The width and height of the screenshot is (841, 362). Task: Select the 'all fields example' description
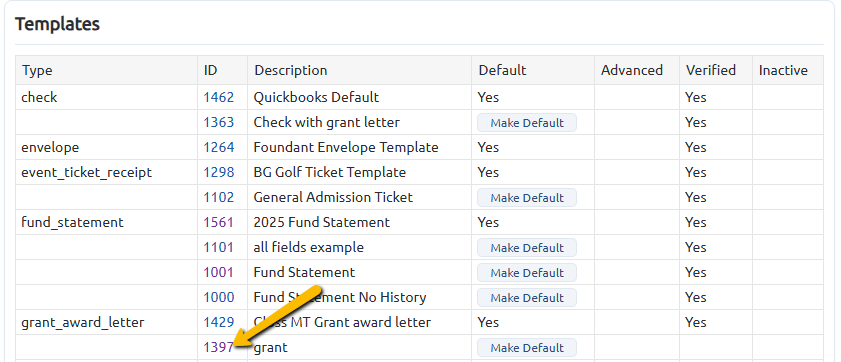pos(308,247)
